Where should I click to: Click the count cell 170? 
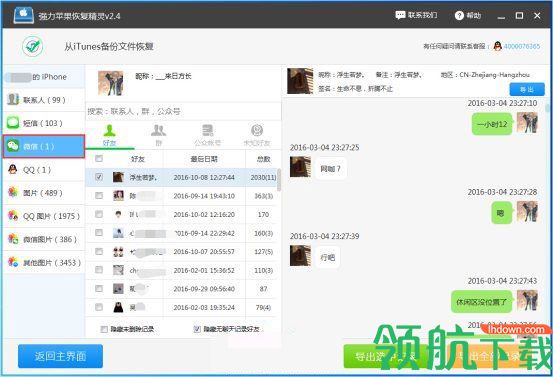[263, 214]
